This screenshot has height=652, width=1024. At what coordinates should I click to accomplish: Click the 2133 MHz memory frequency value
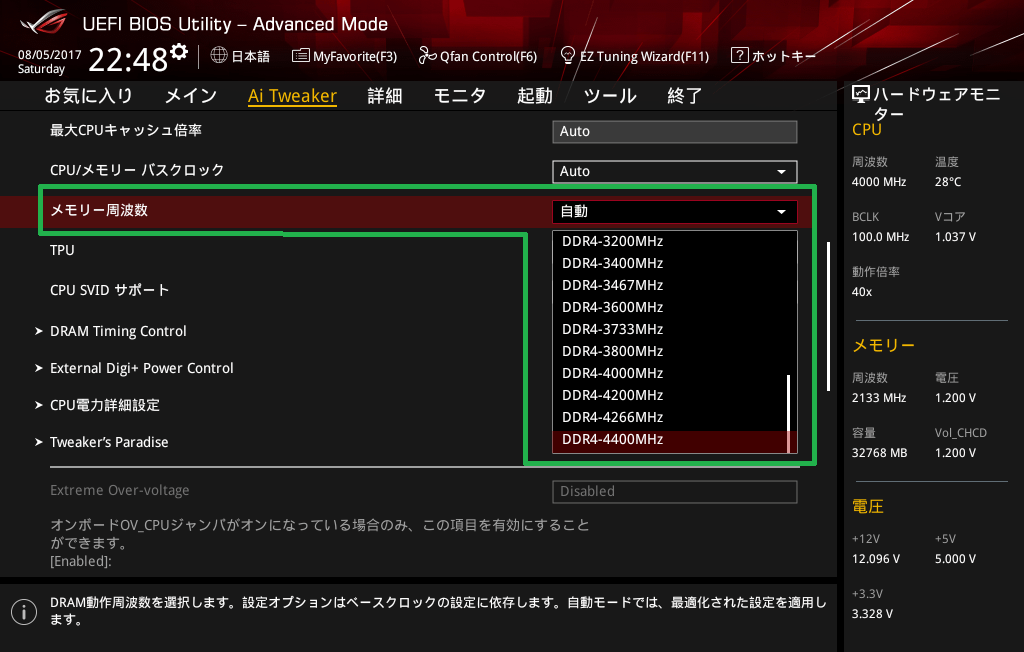(x=879, y=398)
